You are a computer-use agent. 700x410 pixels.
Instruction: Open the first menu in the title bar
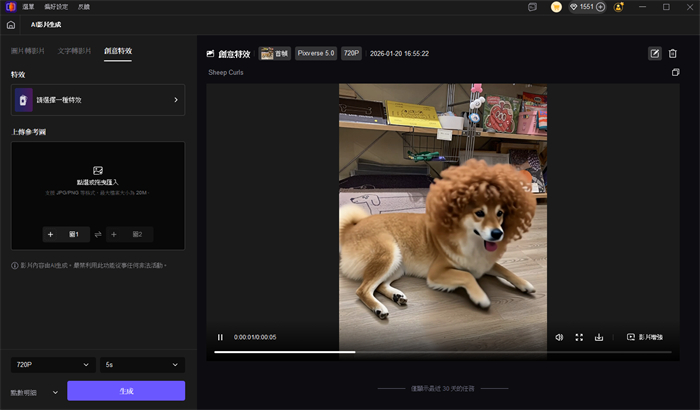(28, 7)
